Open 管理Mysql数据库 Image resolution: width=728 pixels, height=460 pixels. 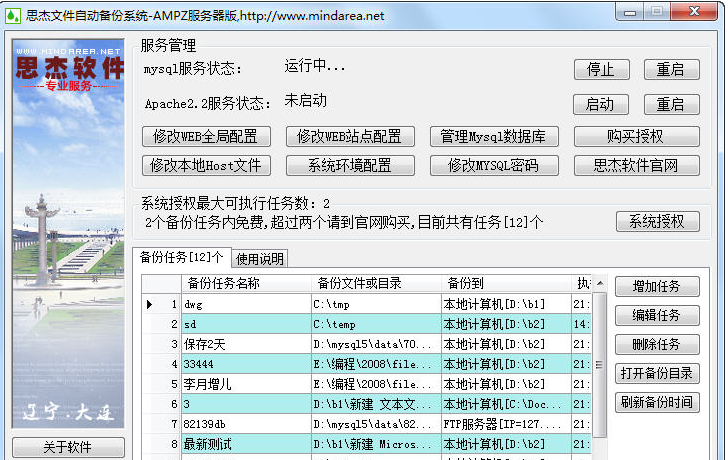click(x=494, y=136)
